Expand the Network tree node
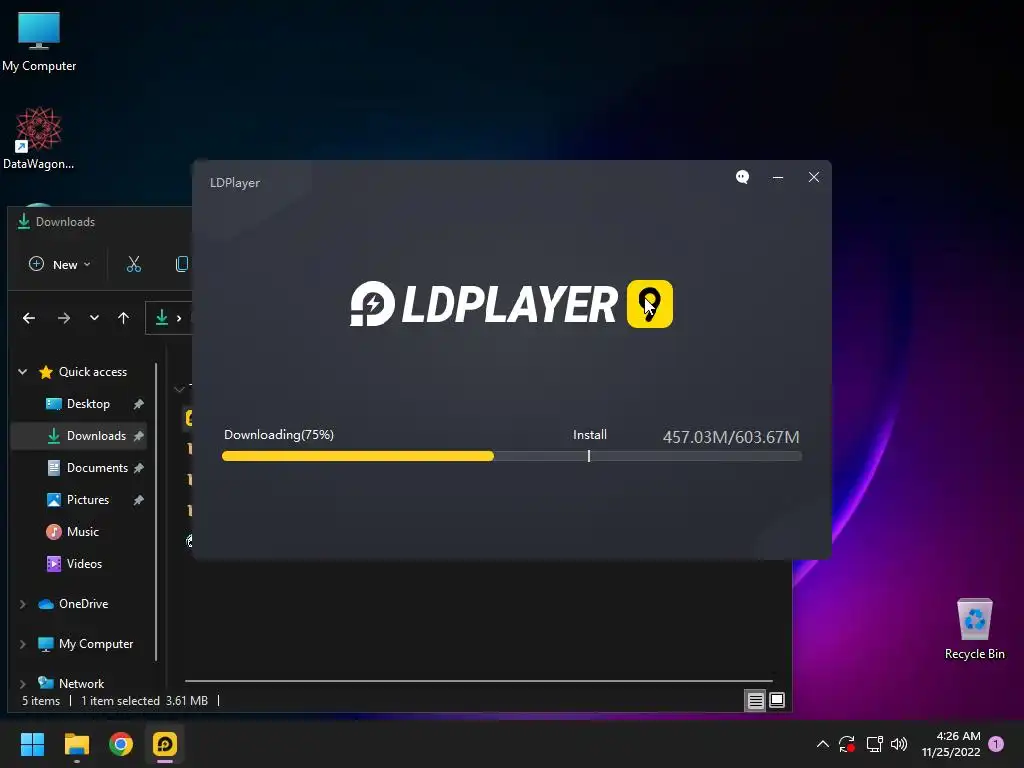 pos(23,684)
